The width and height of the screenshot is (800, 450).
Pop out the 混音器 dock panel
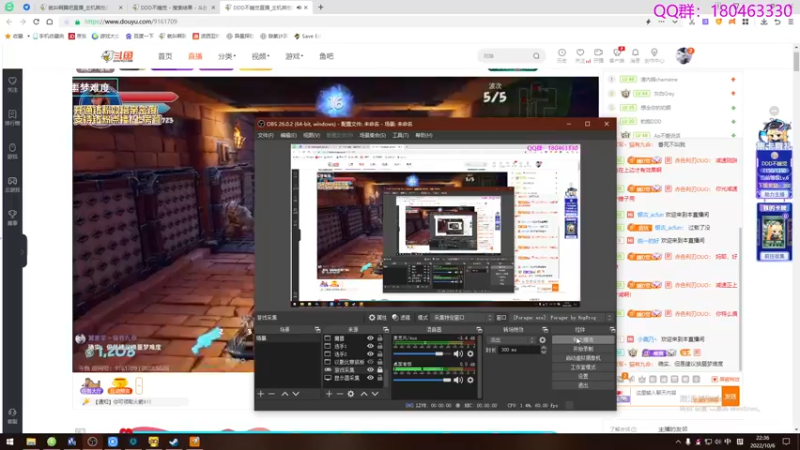point(479,330)
